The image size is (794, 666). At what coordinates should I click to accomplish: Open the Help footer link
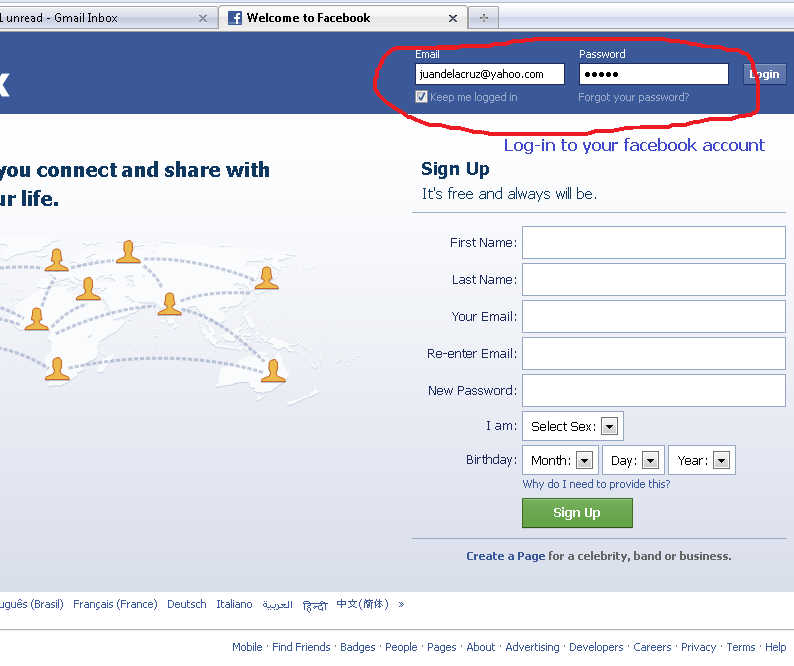(x=775, y=647)
